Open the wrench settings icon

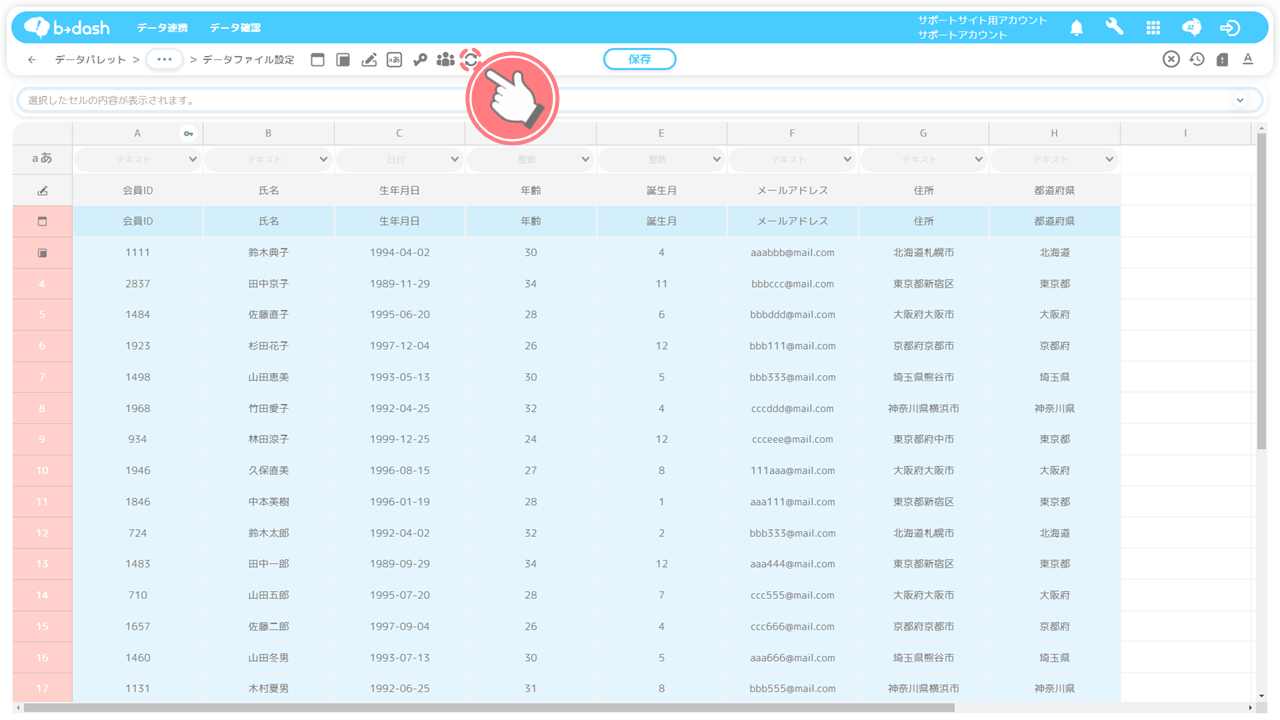click(x=1114, y=28)
